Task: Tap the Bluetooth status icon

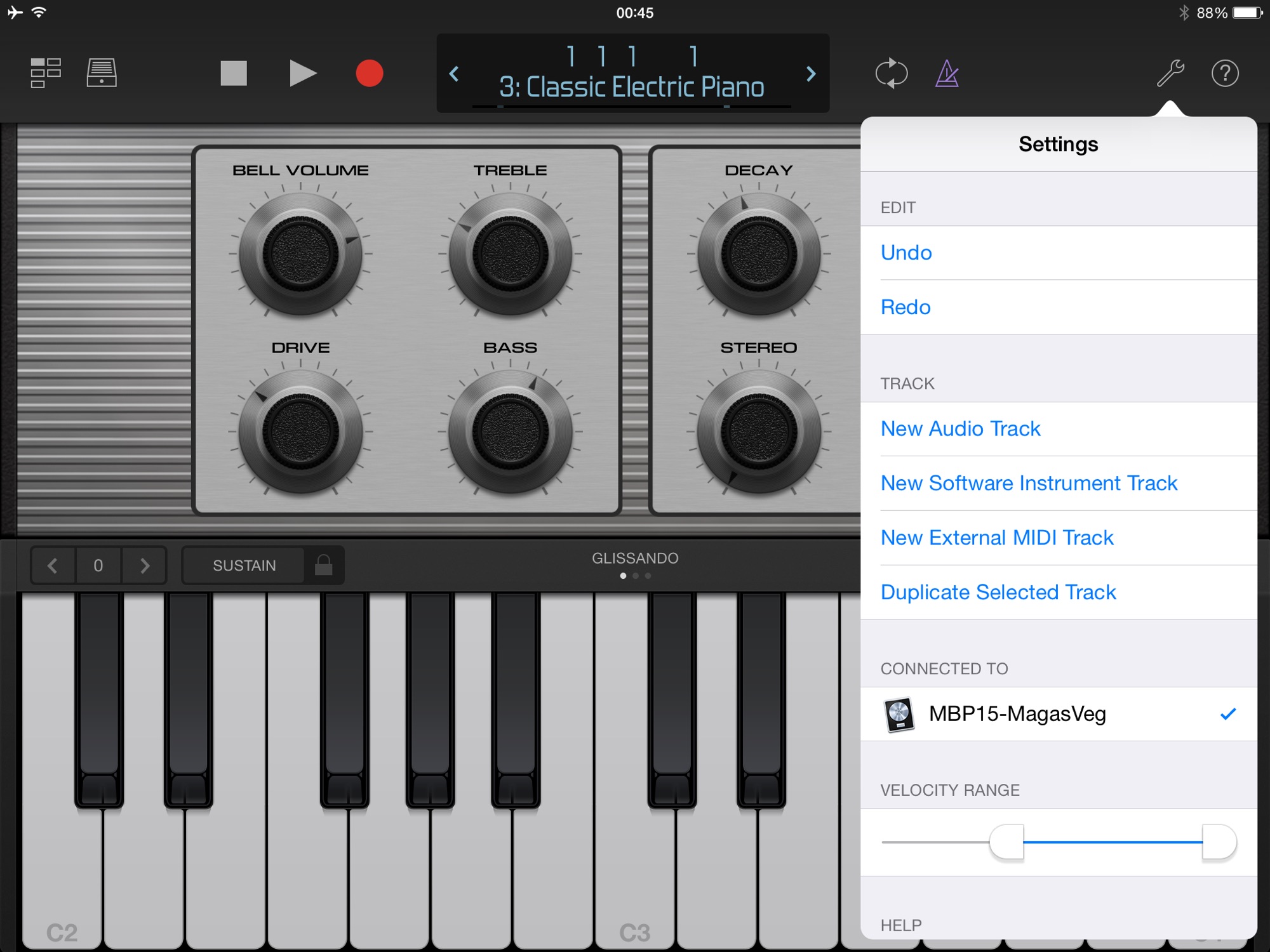Action: tap(1184, 13)
